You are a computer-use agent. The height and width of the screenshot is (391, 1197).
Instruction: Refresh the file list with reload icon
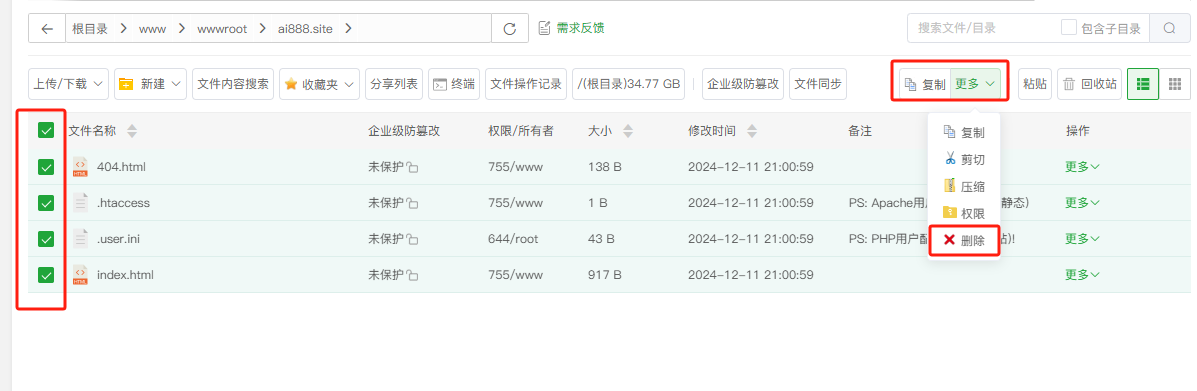(x=510, y=29)
